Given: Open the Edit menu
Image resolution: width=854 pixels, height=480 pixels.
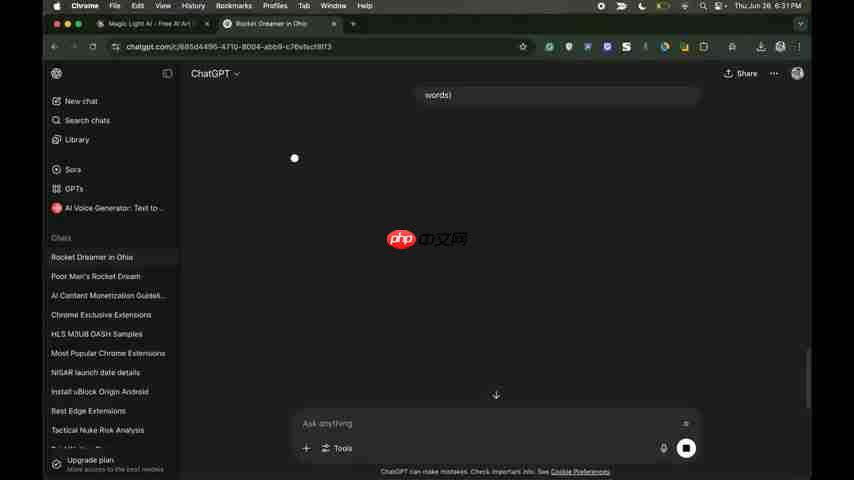Looking at the screenshot, I should (138, 6).
